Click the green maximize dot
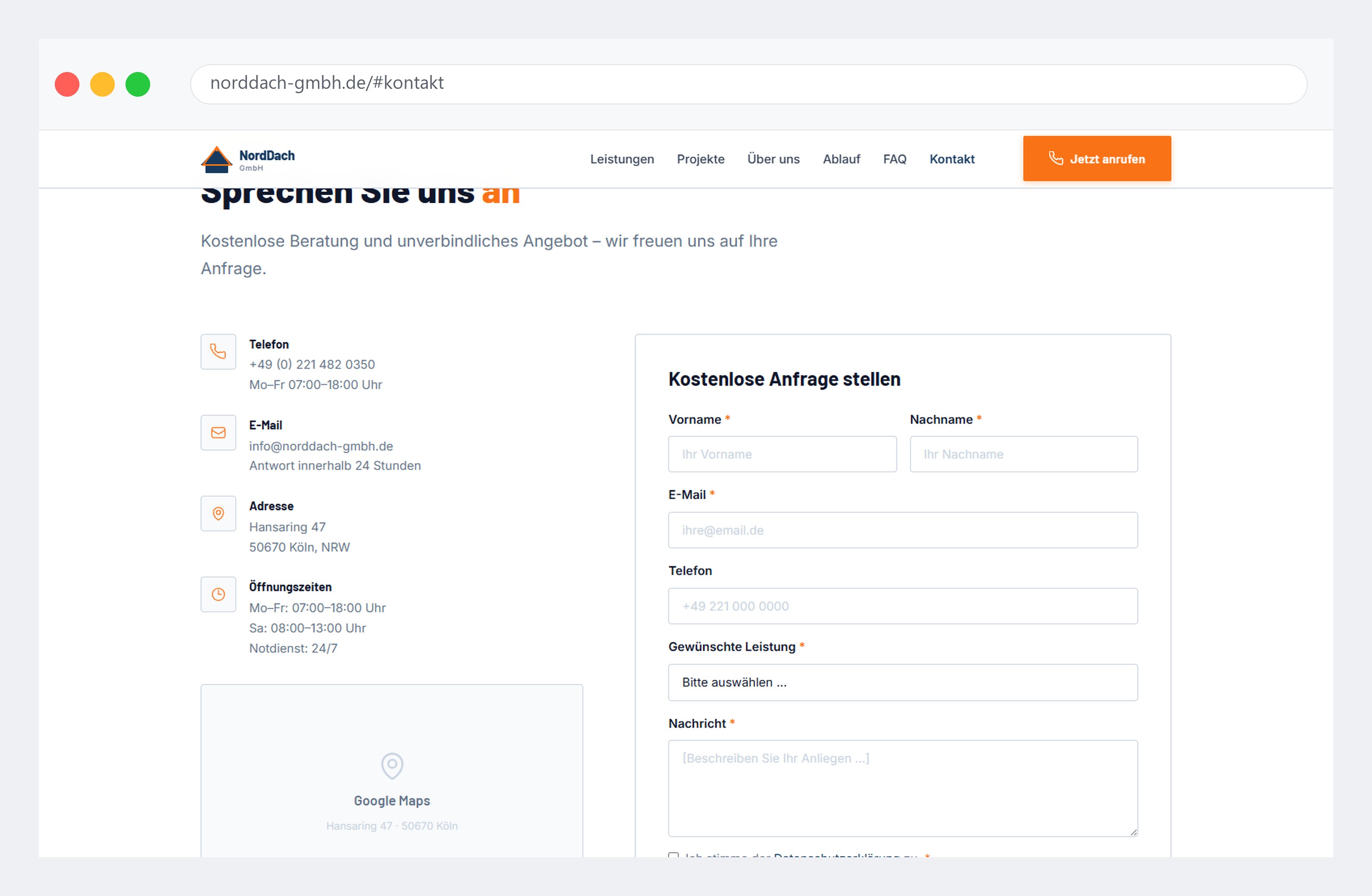 tap(138, 84)
